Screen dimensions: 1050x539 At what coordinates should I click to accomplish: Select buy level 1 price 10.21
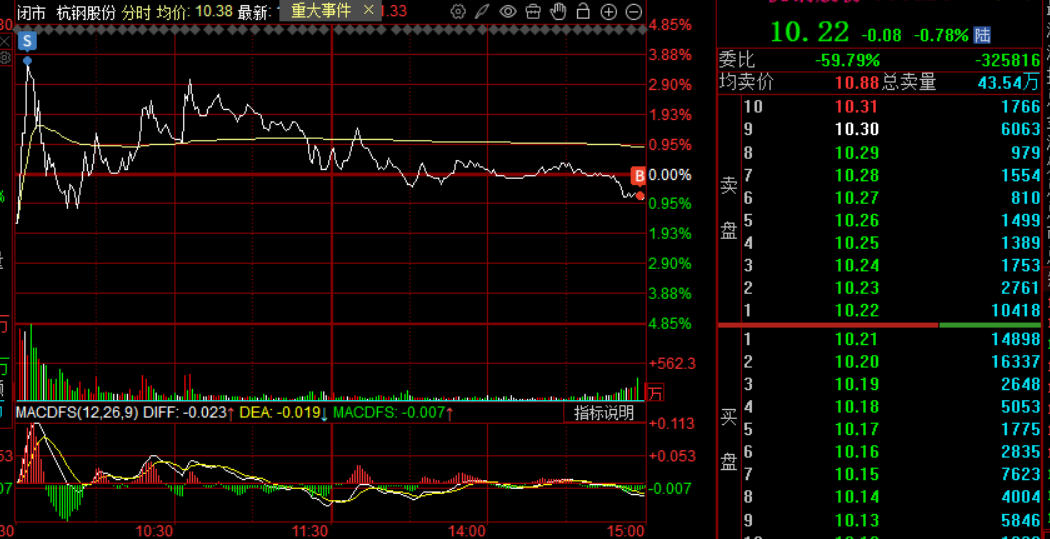tap(856, 339)
